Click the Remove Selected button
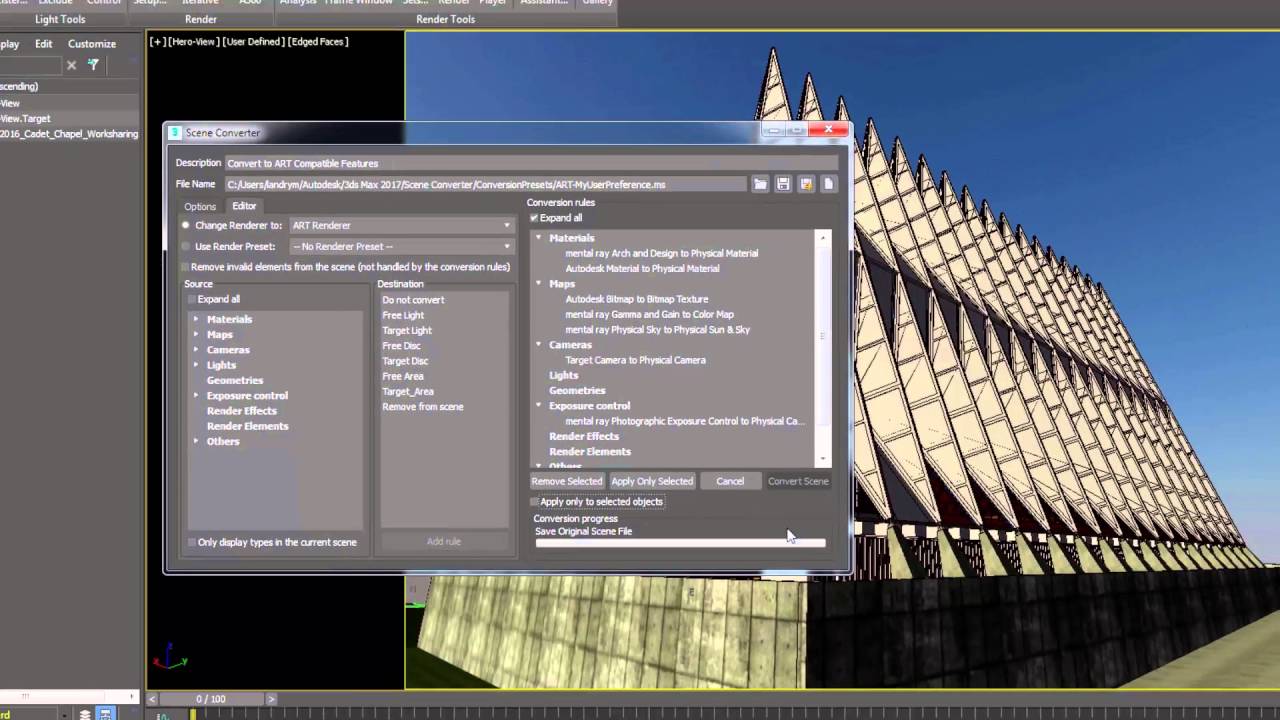Viewport: 1280px width, 720px height. coord(567,482)
